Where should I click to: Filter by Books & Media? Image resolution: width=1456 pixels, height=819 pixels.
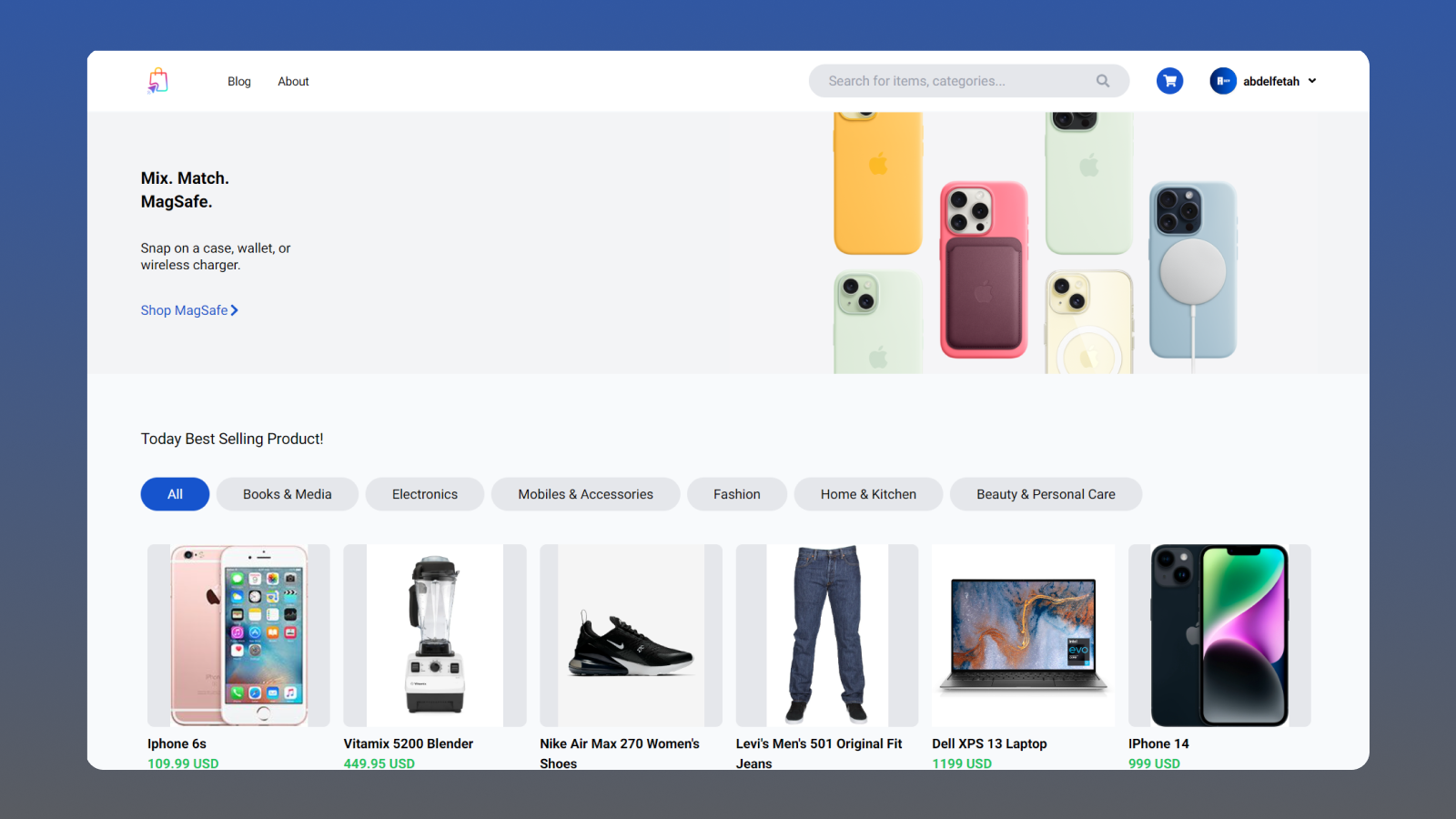pyautogui.click(x=288, y=494)
